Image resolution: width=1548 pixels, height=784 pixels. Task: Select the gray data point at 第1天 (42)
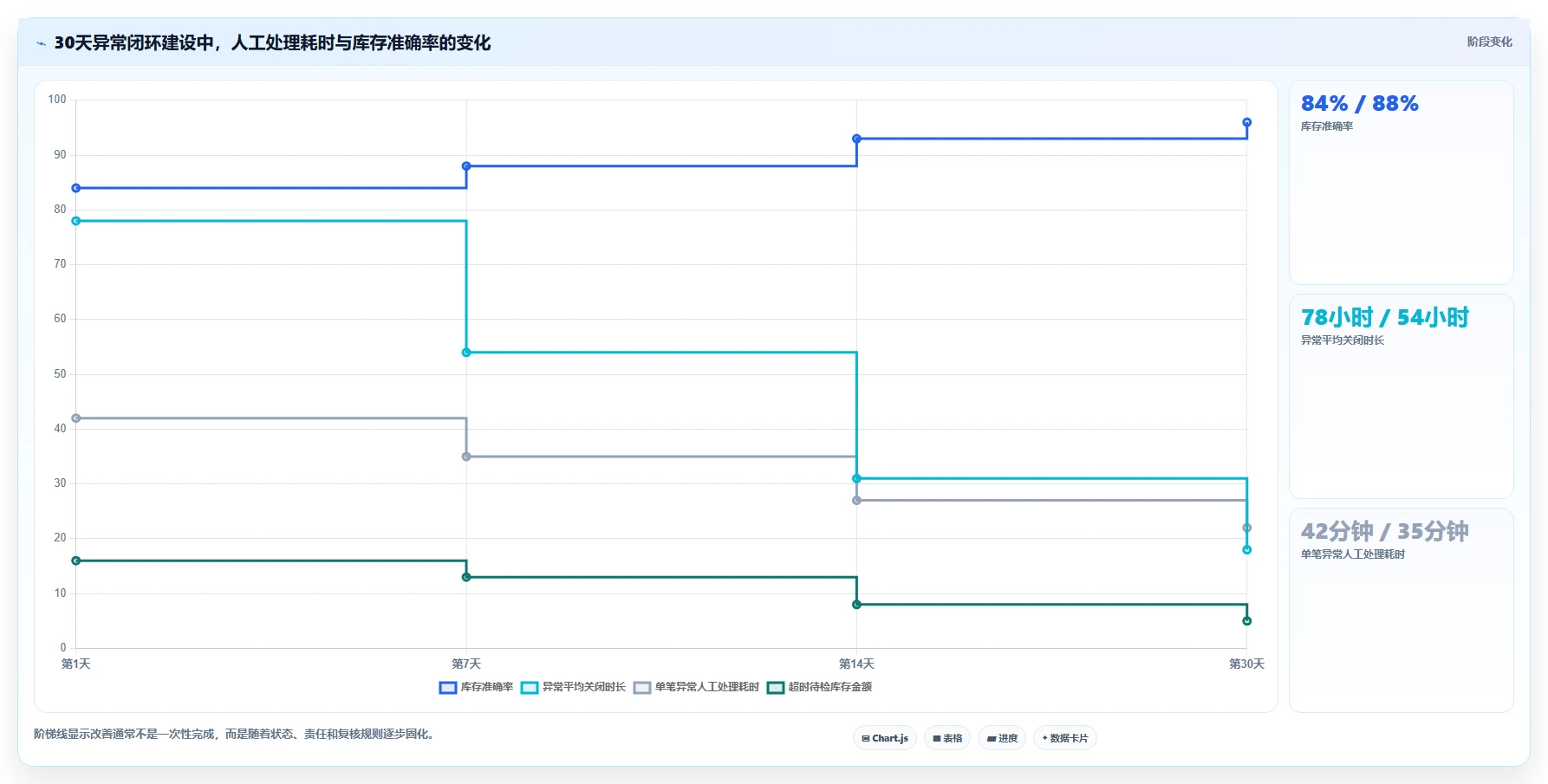coord(76,418)
